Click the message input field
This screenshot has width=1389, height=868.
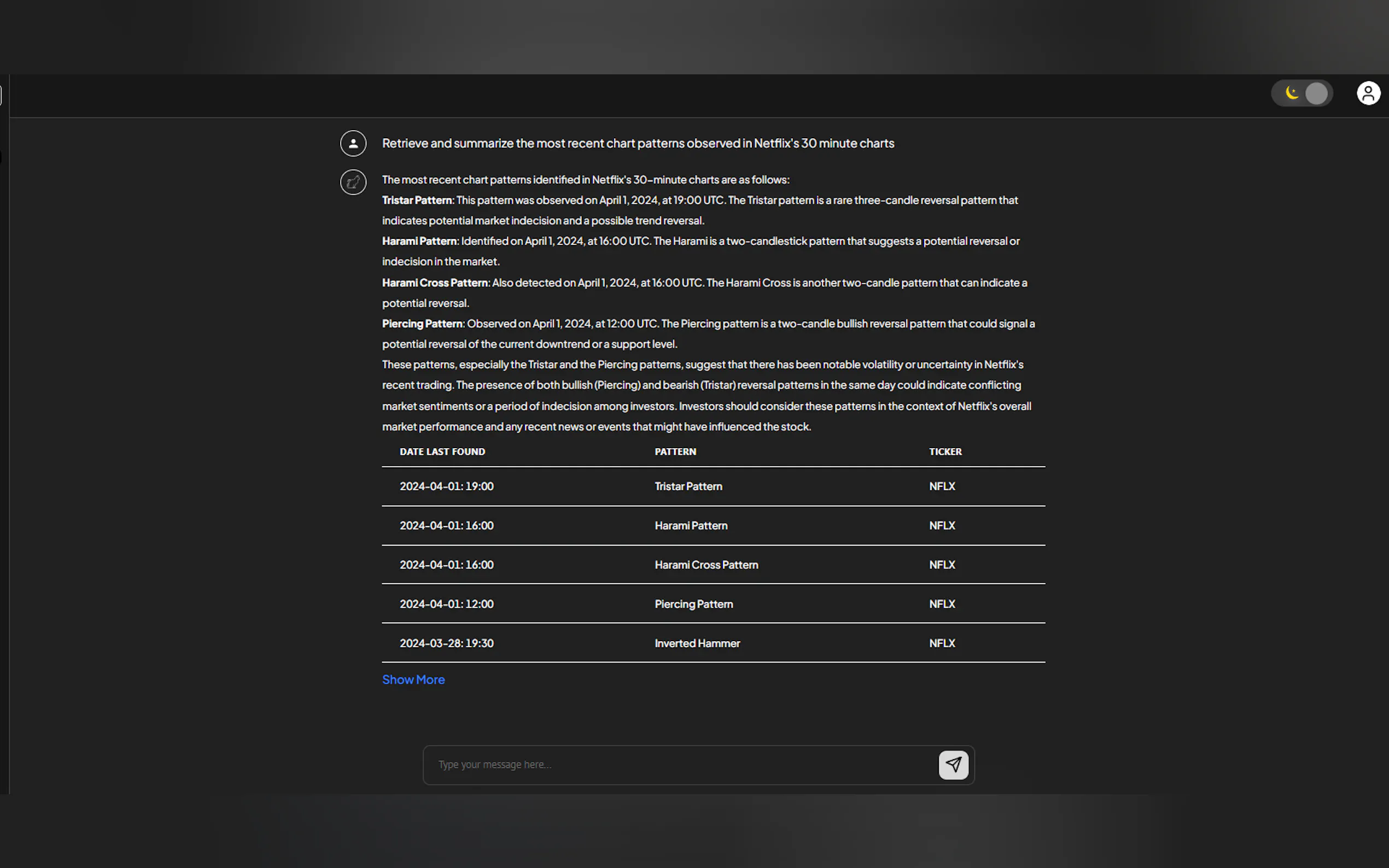(x=678, y=765)
